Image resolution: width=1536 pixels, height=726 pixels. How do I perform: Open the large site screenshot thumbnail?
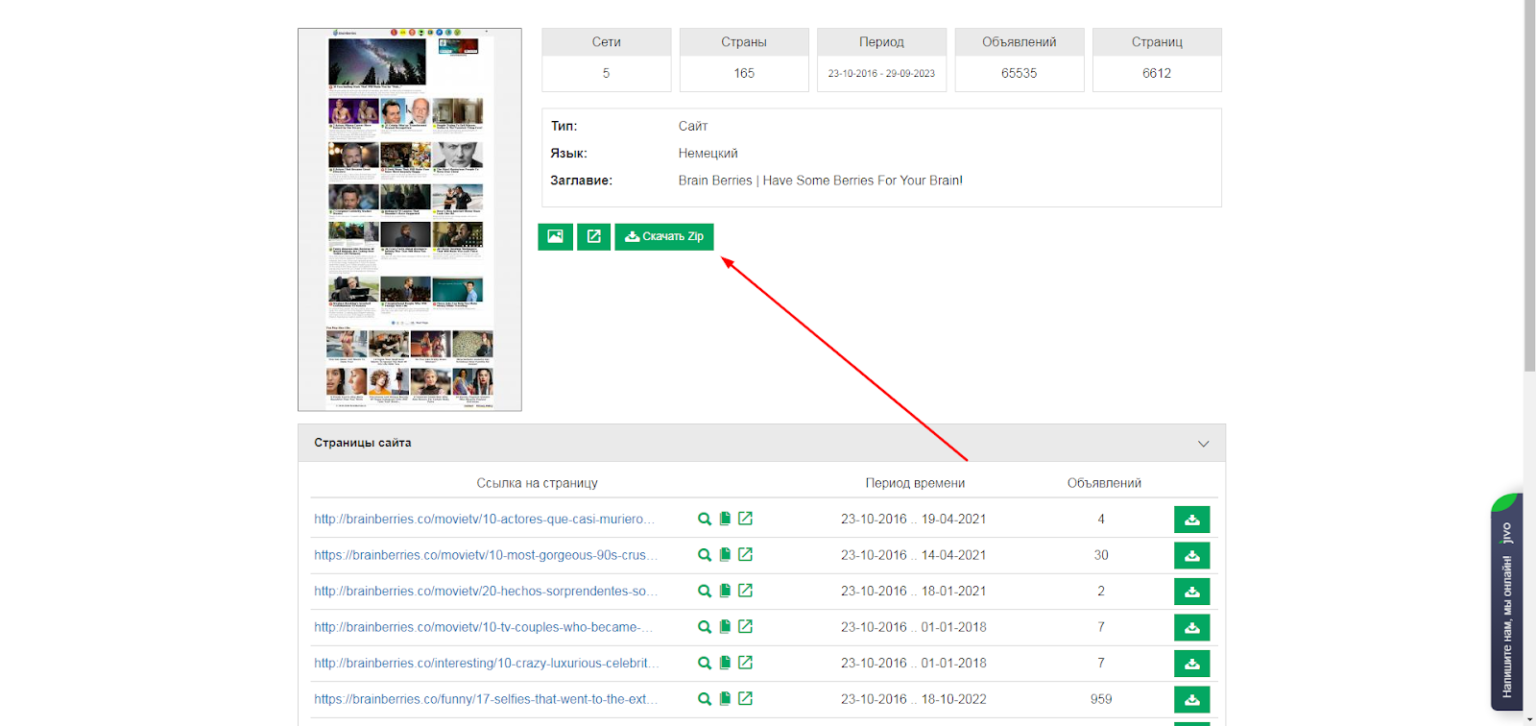coord(410,219)
